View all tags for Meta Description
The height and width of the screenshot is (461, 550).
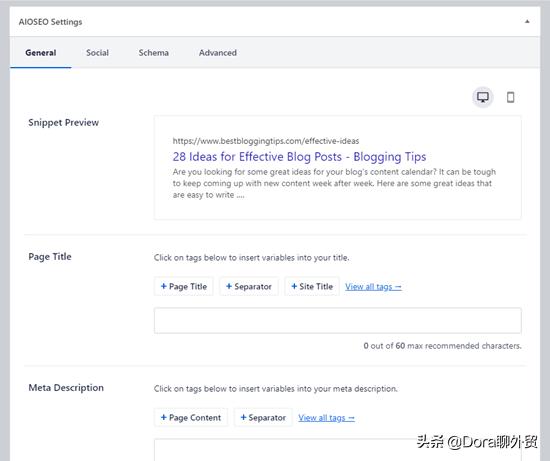click(327, 418)
